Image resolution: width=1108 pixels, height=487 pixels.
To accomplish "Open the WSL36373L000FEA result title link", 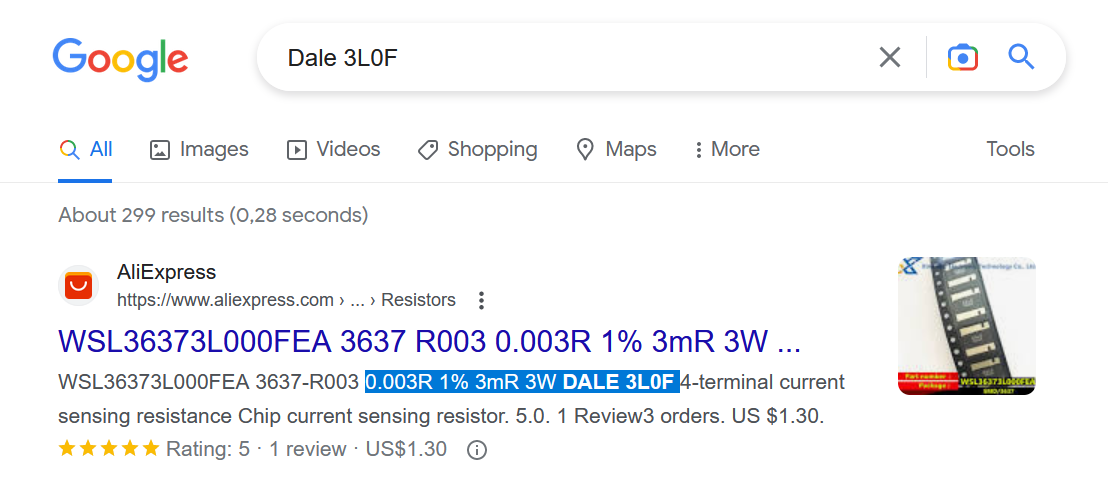I will coord(430,341).
